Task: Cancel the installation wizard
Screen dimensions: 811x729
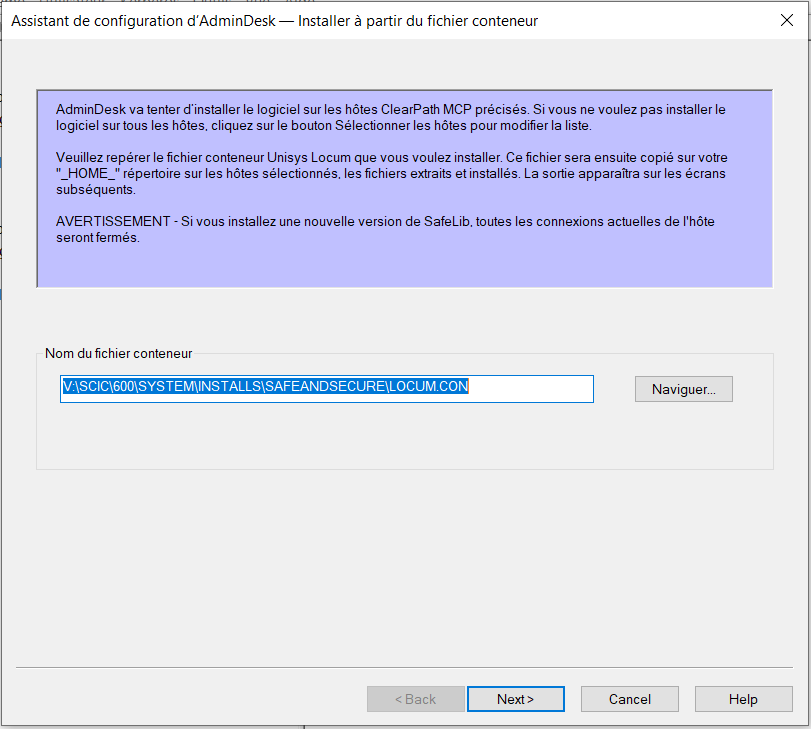Action: point(629,699)
